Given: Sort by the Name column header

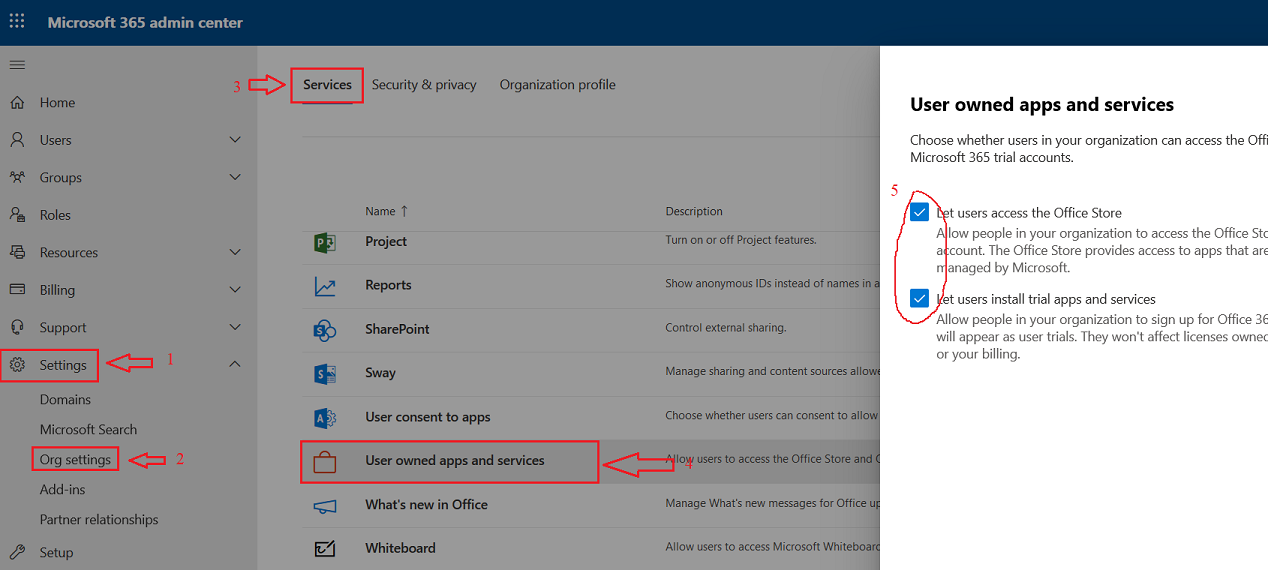Looking at the screenshot, I should point(386,211).
